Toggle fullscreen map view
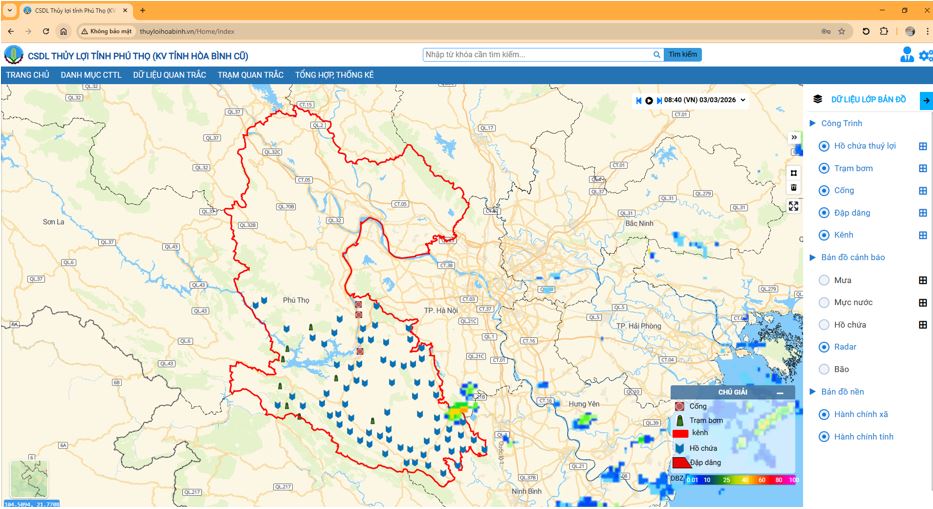The image size is (933, 509). pos(794,206)
